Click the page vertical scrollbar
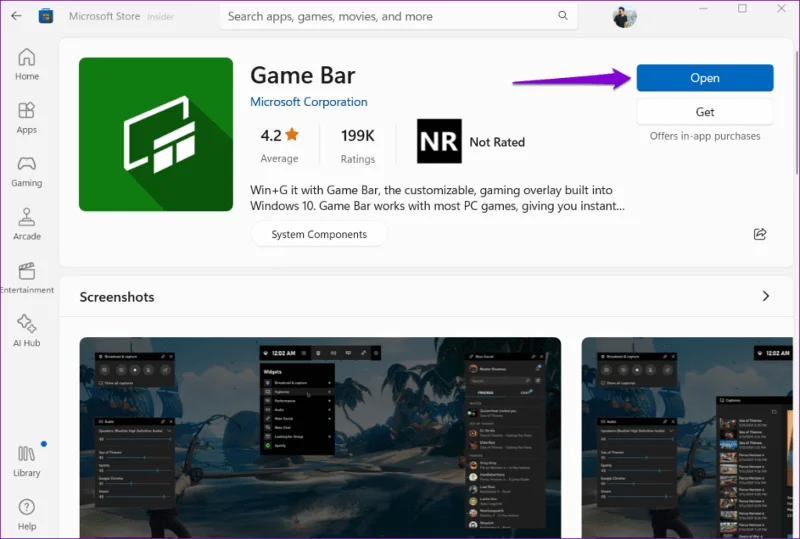The height and width of the screenshot is (539, 800). point(796,112)
